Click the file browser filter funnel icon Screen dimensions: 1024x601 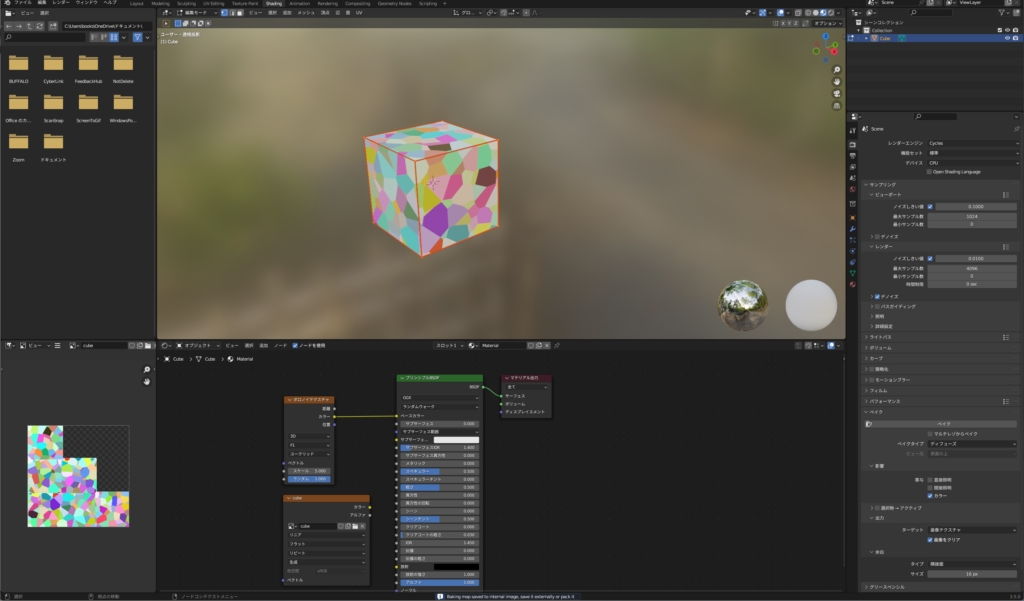137,37
